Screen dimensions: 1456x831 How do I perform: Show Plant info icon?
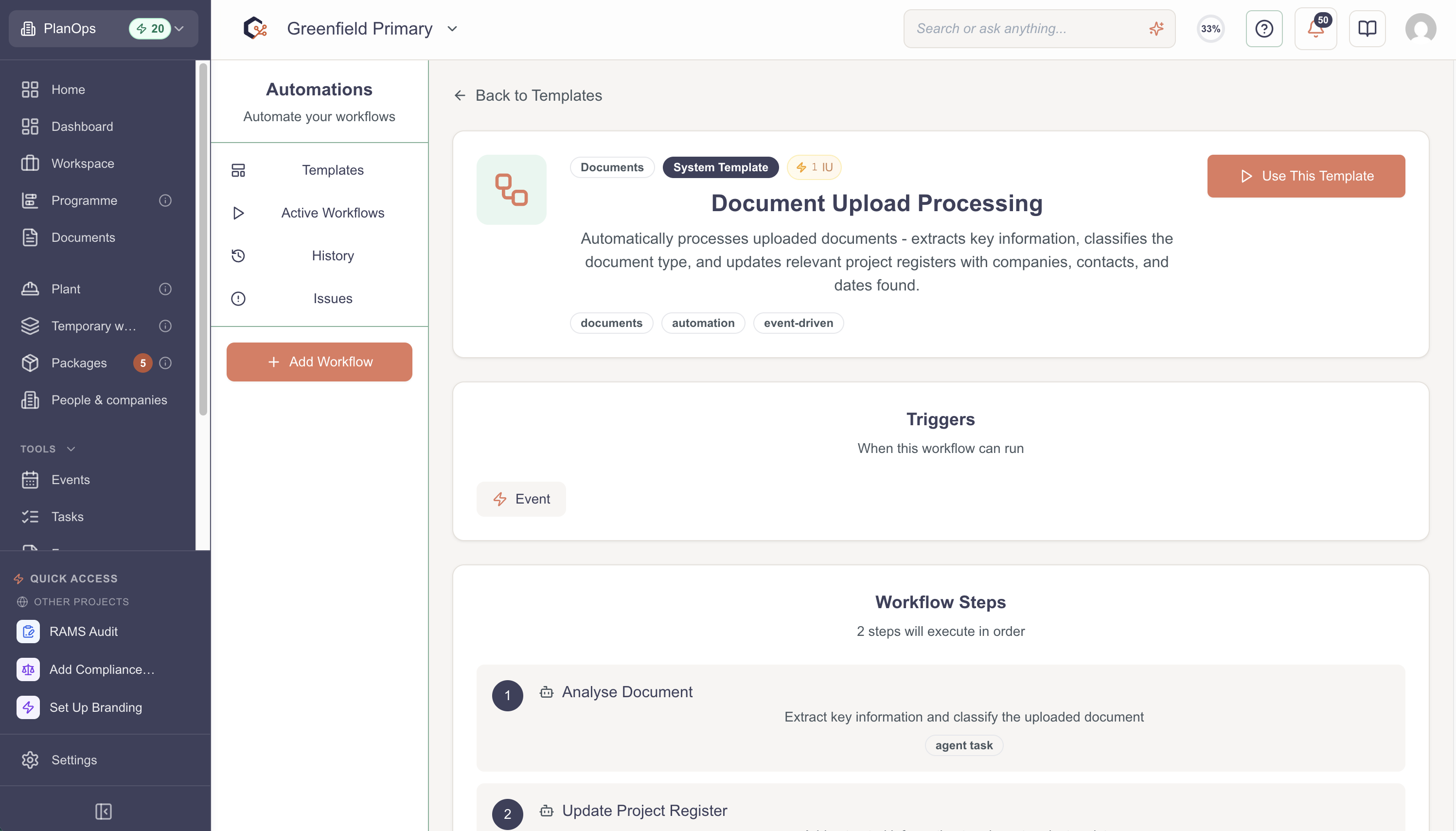165,289
